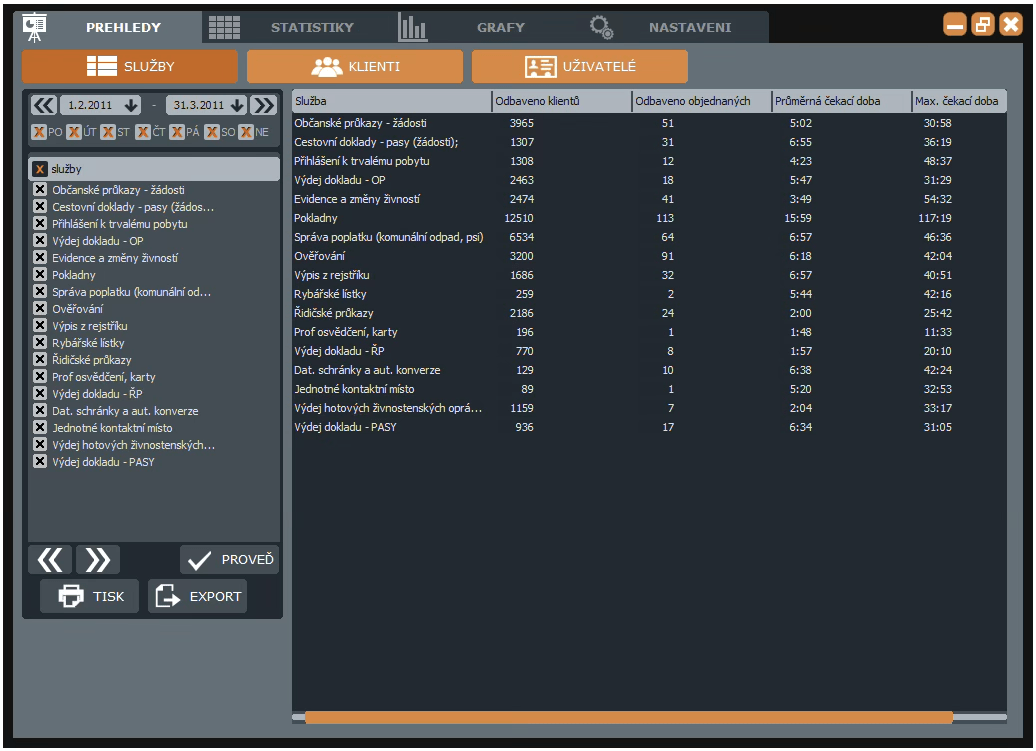1036x751 pixels.
Task: Click the bar chart icon beside GRAFY
Action: tap(413, 27)
